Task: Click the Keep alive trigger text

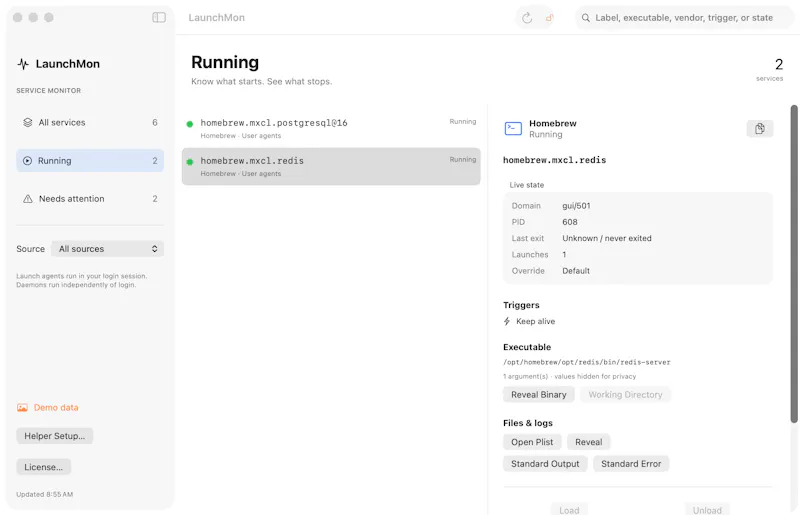Action: click(536, 321)
